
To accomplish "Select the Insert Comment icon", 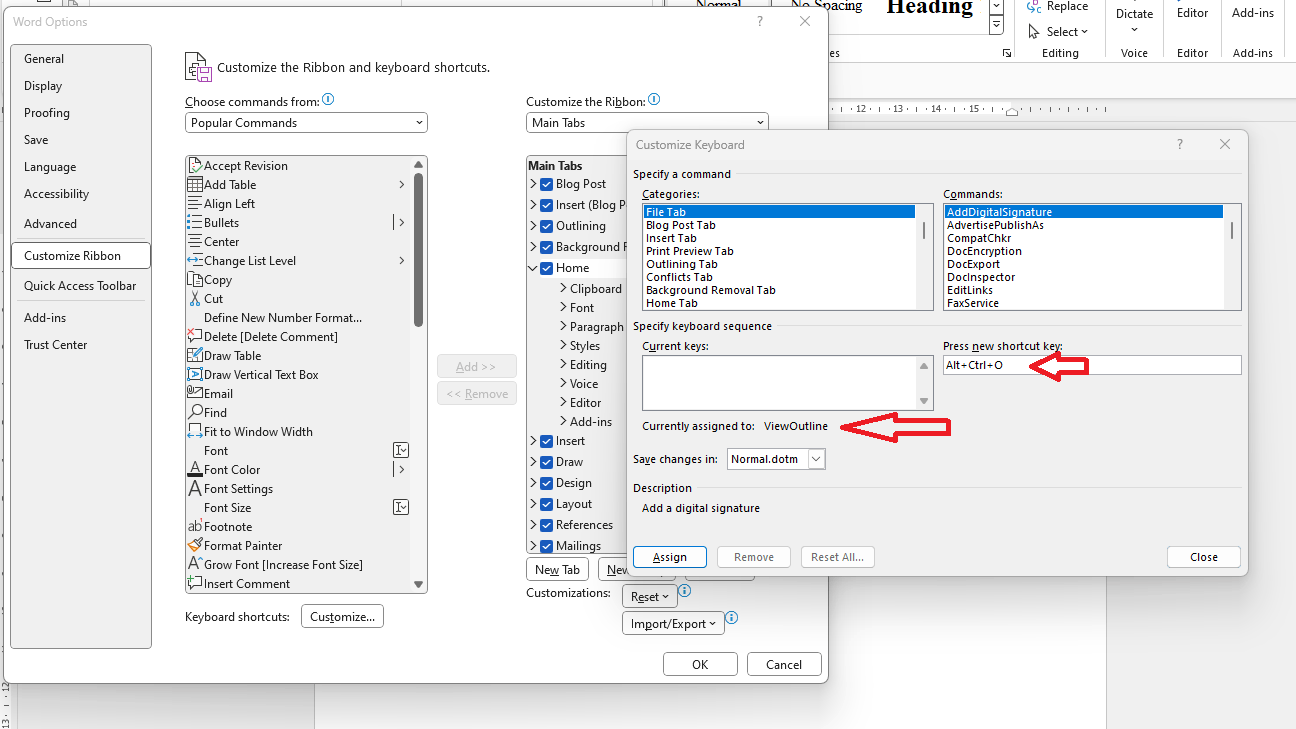I will click(x=195, y=584).
